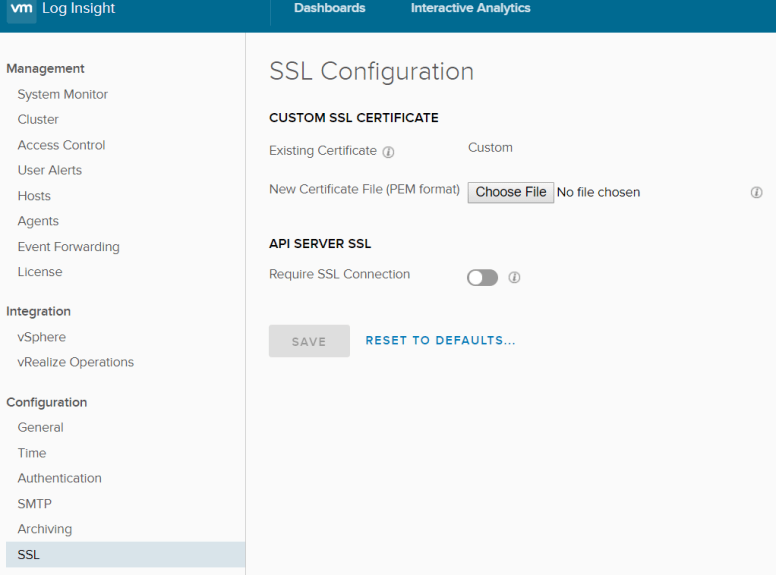Select vSphere integration
Screen dimensions: 776x575
[x=41, y=337]
